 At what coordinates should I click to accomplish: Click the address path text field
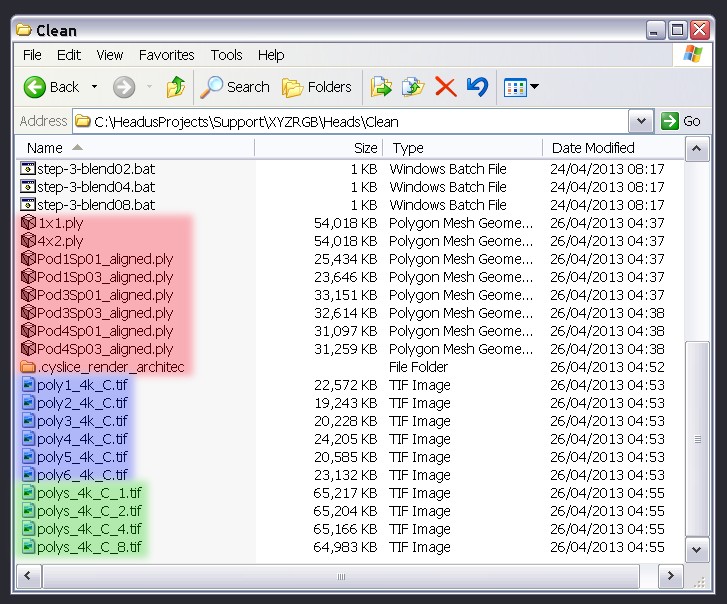(351, 121)
